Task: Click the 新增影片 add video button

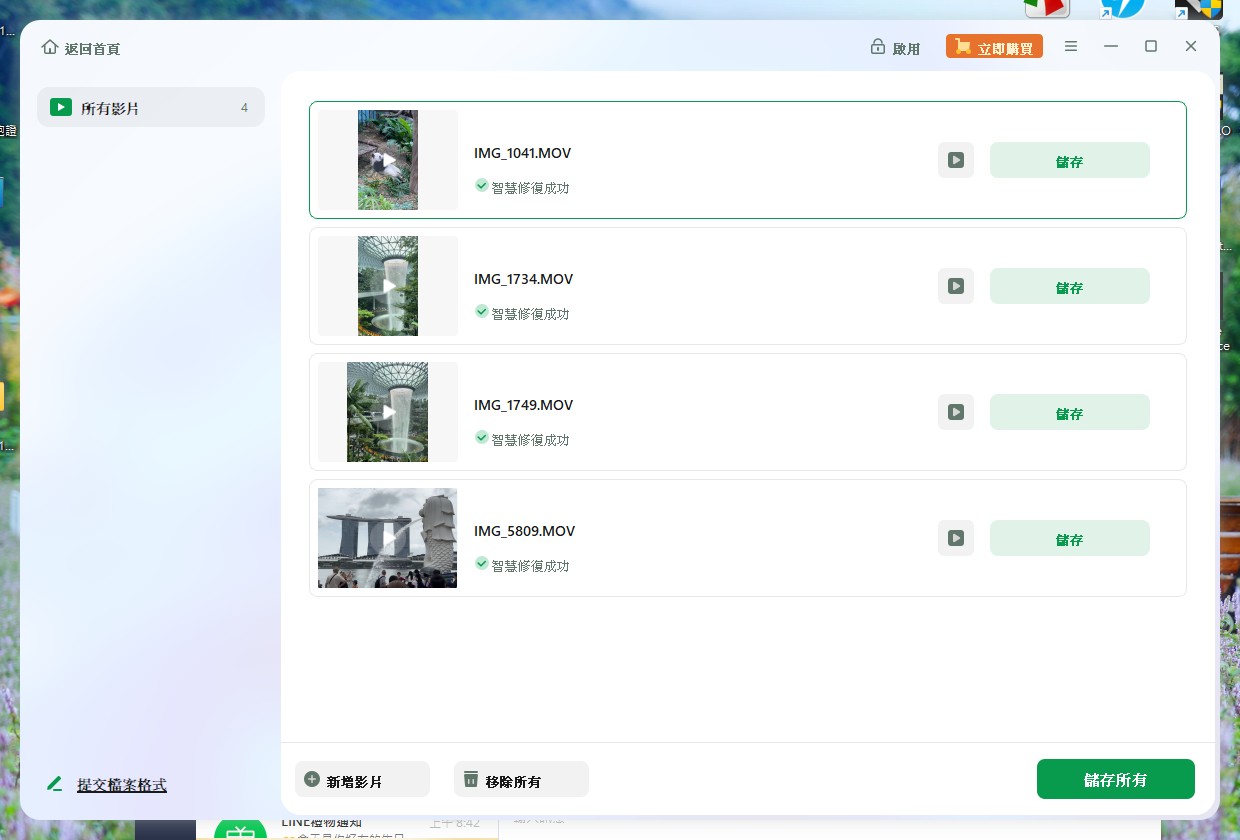Action: click(362, 779)
